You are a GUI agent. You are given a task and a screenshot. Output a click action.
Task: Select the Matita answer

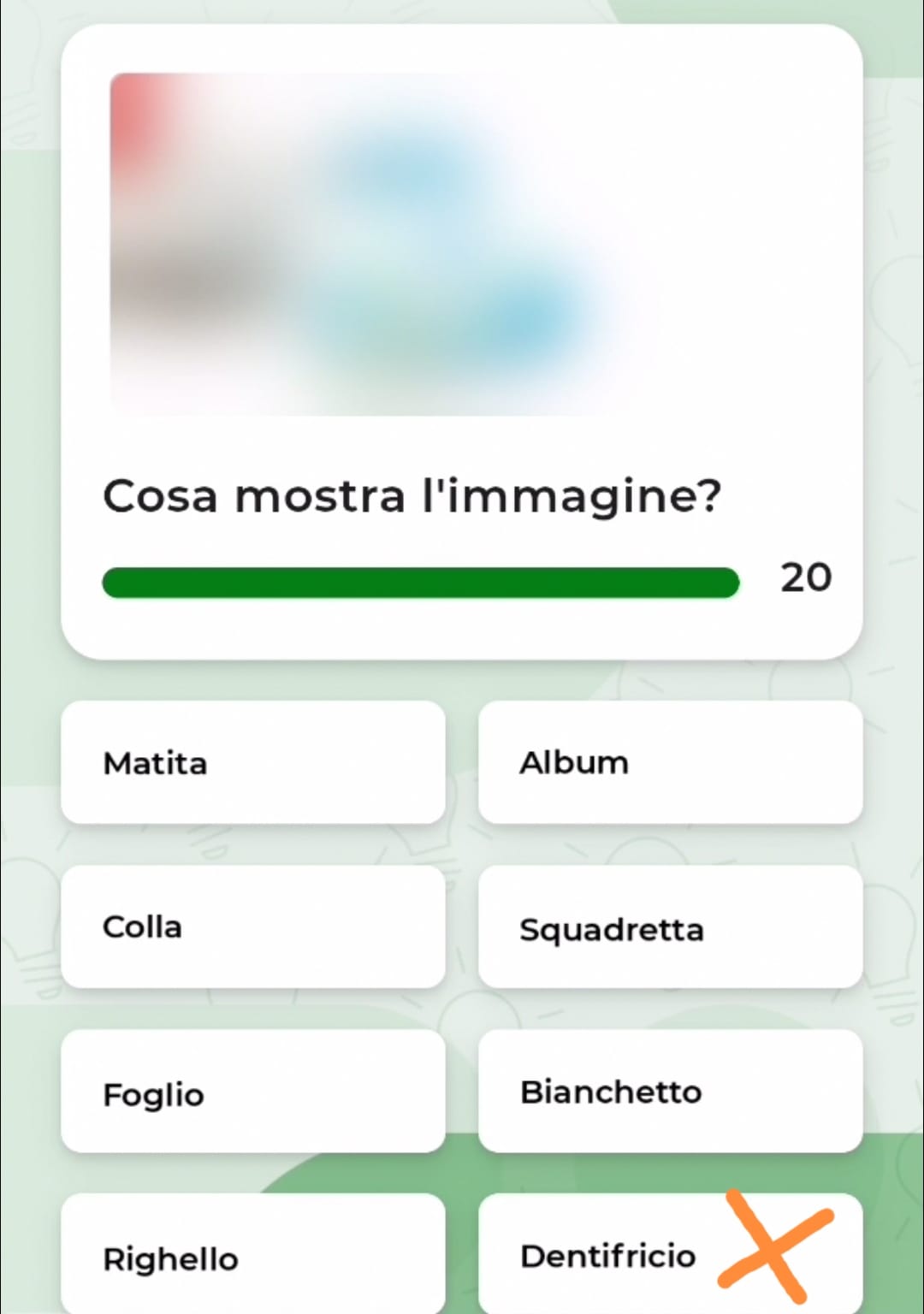click(253, 762)
